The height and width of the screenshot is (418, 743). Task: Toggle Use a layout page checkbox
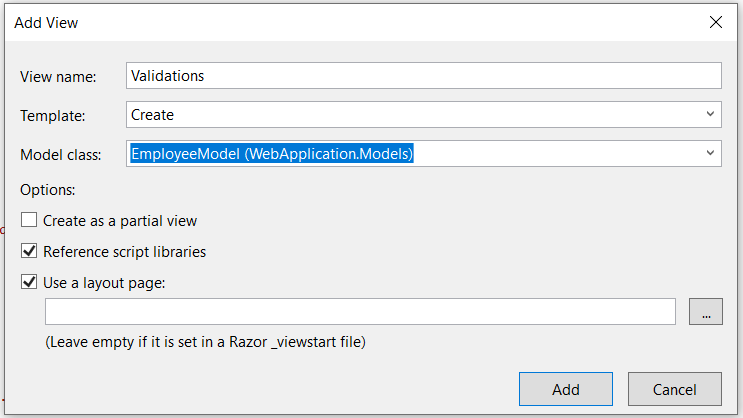pos(29,282)
